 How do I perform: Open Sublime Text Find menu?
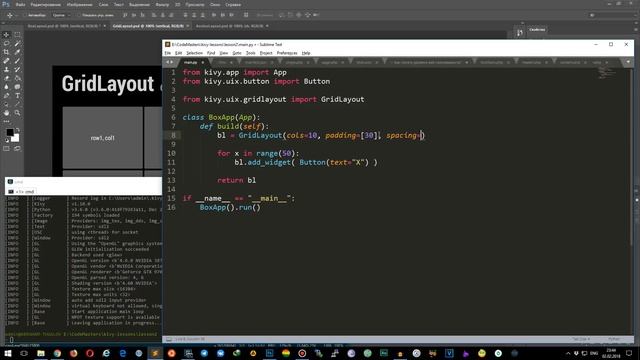tap(211, 53)
